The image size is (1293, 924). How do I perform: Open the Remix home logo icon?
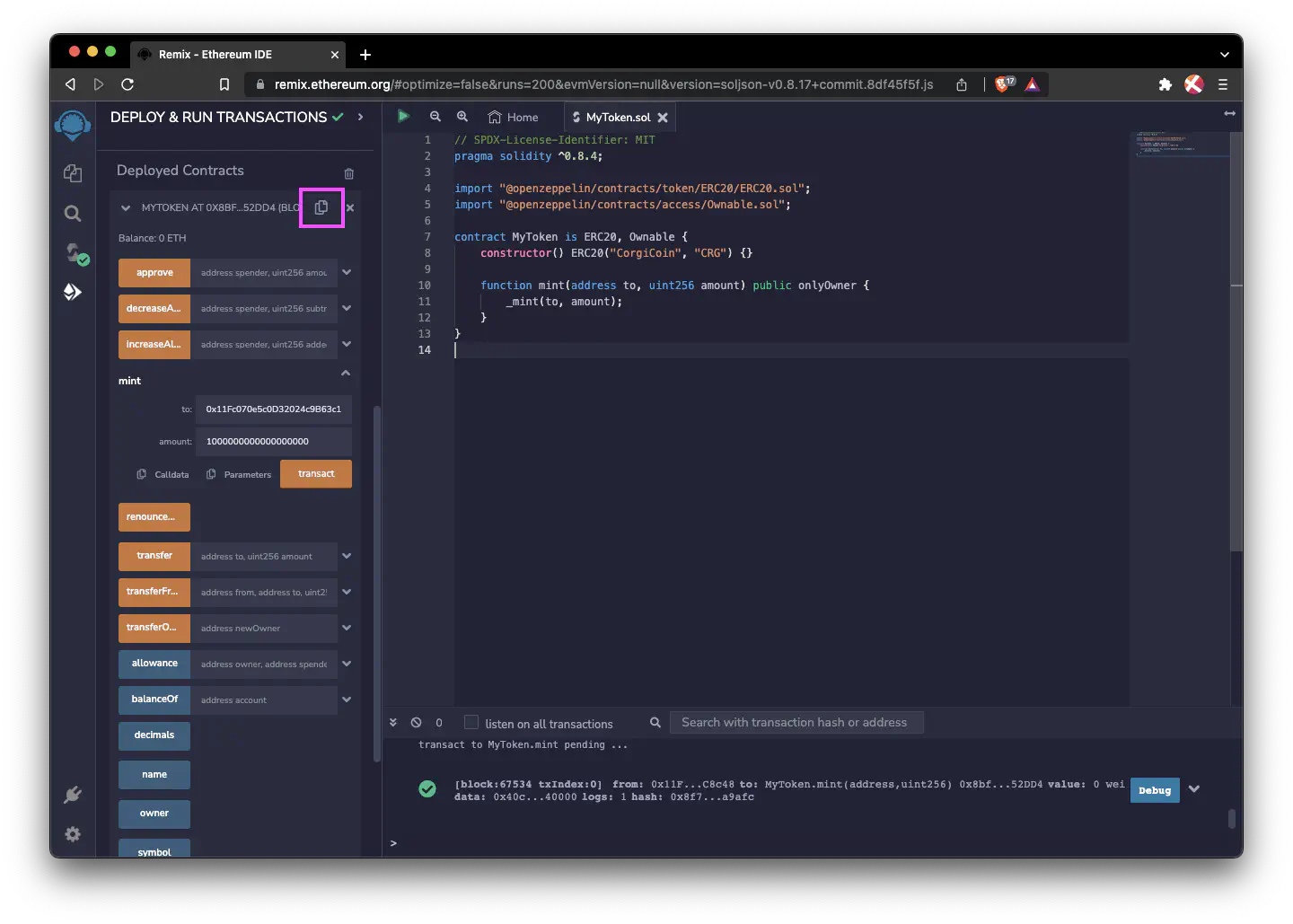(73, 125)
